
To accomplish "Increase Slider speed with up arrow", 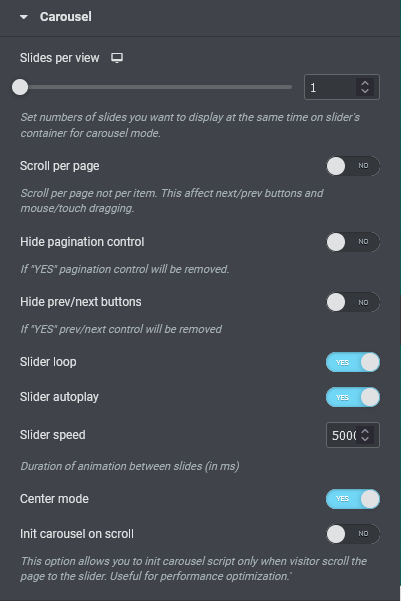I will 365,431.
